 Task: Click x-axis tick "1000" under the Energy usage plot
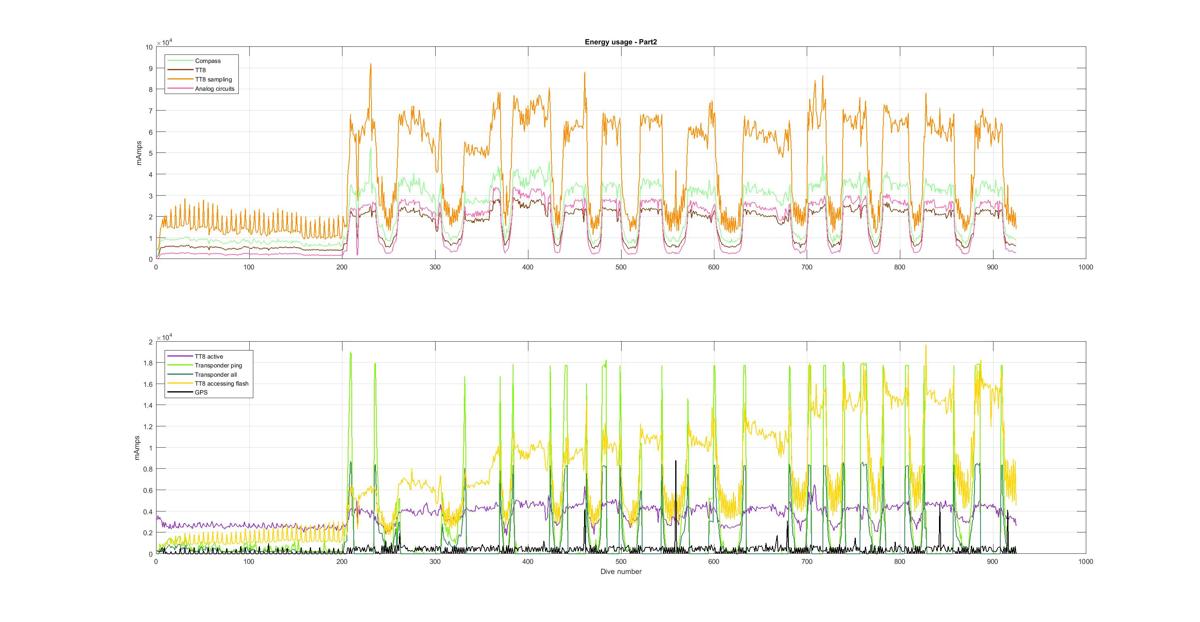(x=1086, y=267)
